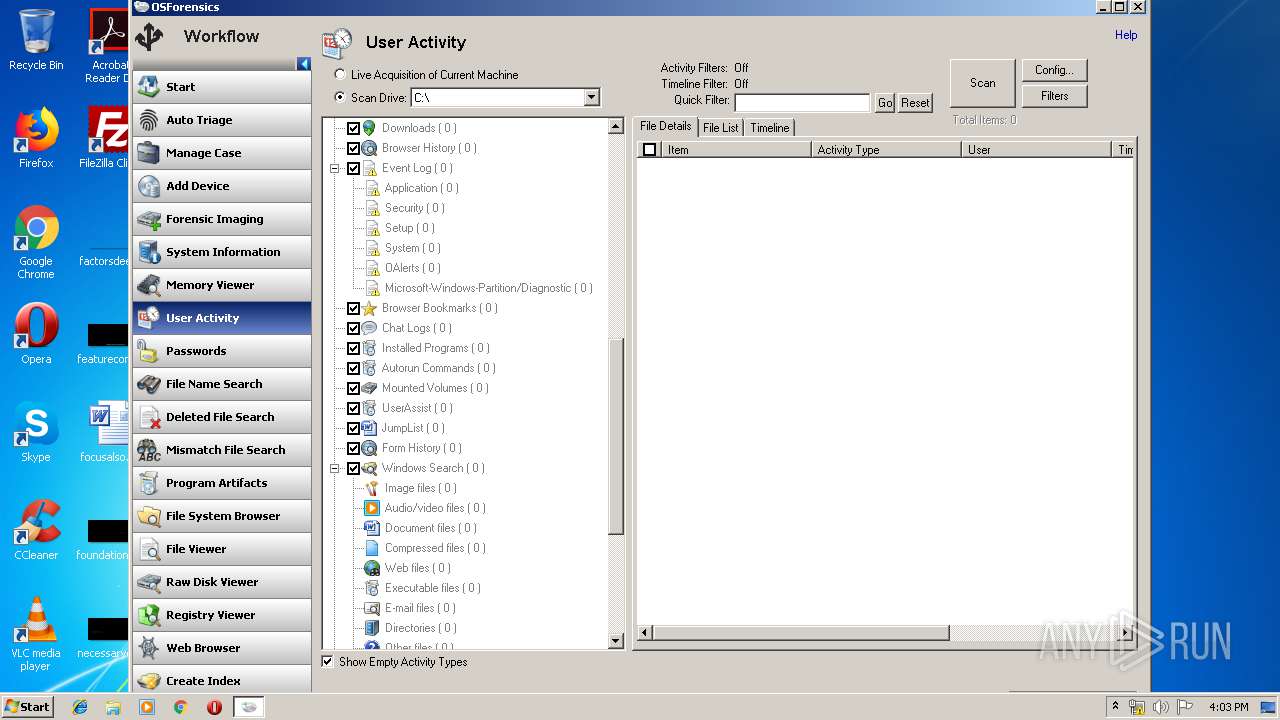Collapse the Event Log tree node
This screenshot has width=1280, height=720.
coord(335,168)
